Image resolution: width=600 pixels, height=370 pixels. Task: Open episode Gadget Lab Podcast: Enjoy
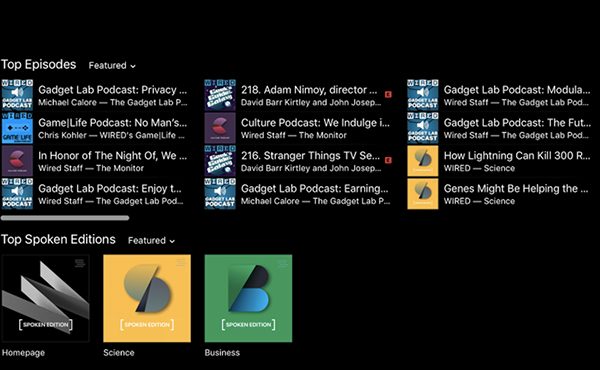[x=110, y=189]
